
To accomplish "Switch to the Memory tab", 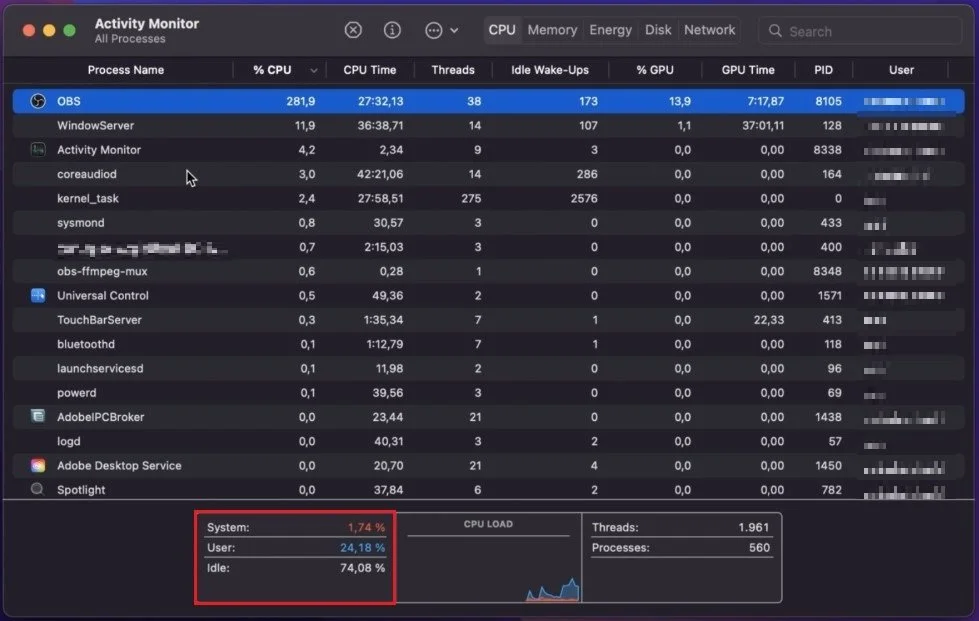I will coord(552,30).
